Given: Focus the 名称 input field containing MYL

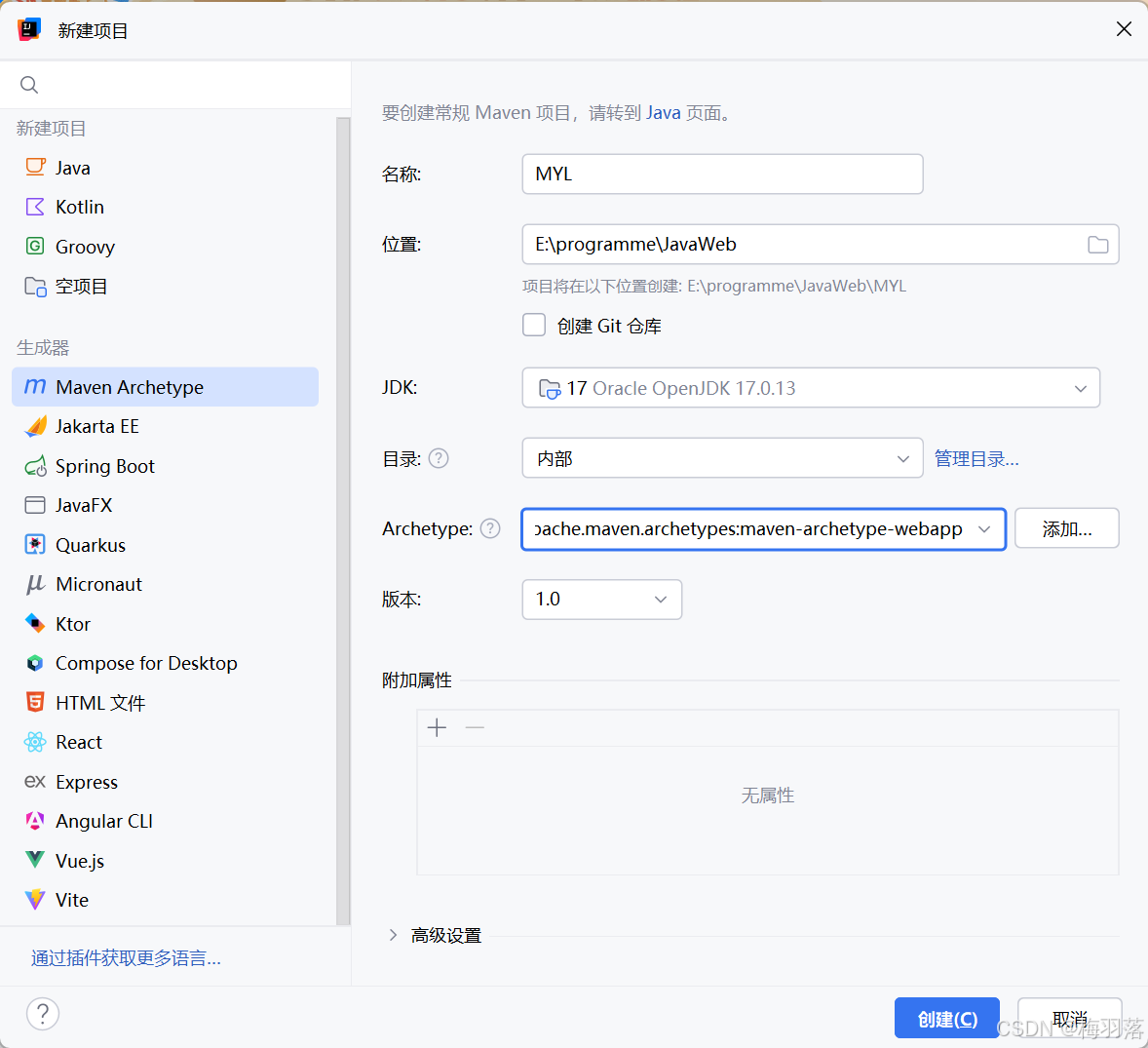Looking at the screenshot, I should (x=723, y=174).
